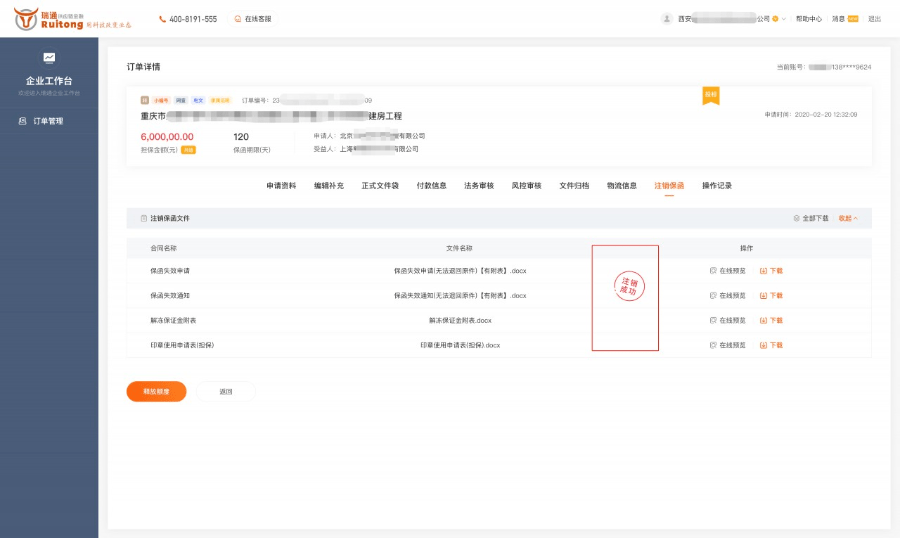This screenshot has height=538, width=900.
Task: Download the 保函失效申请 file
Action: (x=771, y=270)
